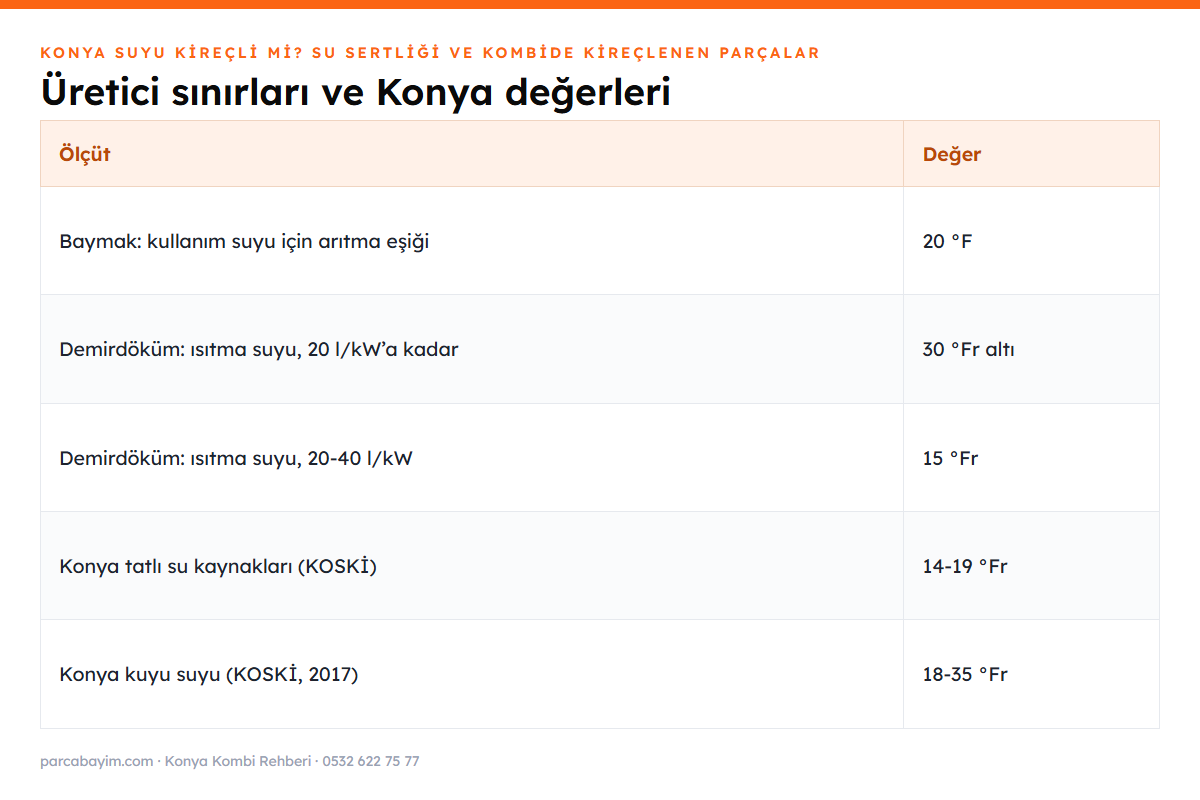
Task: Select the "14-19 °Fr" value
Action: [x=965, y=566]
